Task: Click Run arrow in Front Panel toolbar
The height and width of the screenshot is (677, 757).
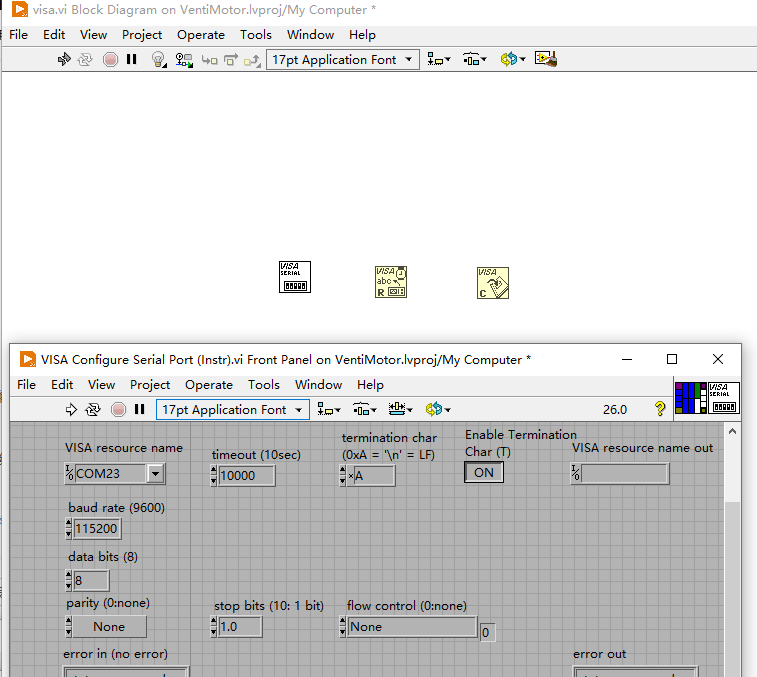Action: tap(71, 409)
